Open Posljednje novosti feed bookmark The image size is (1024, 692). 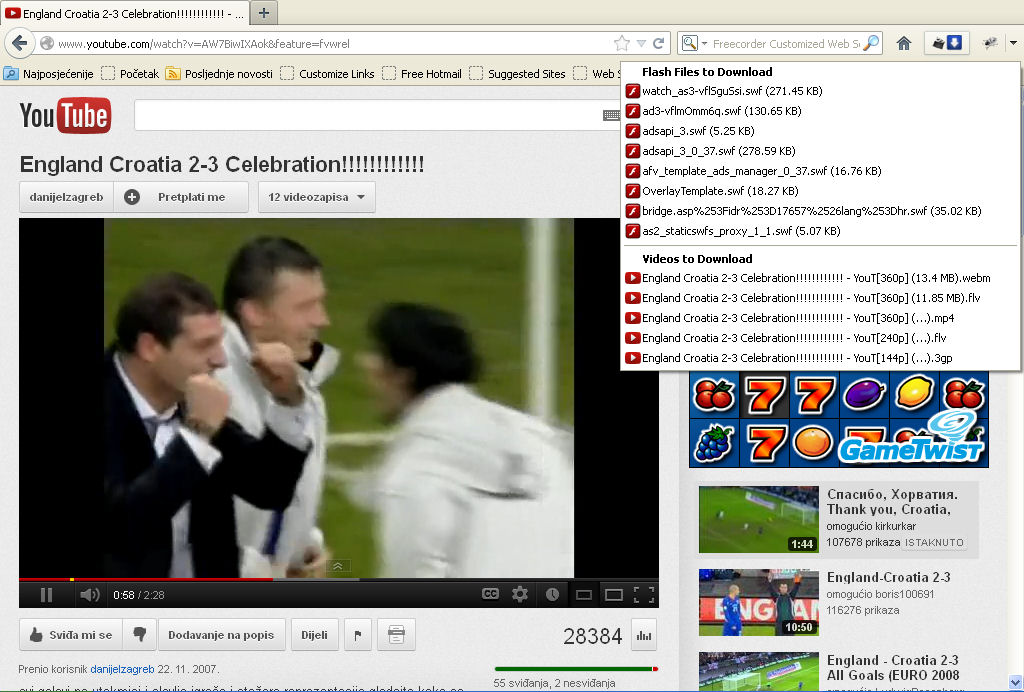pos(219,74)
